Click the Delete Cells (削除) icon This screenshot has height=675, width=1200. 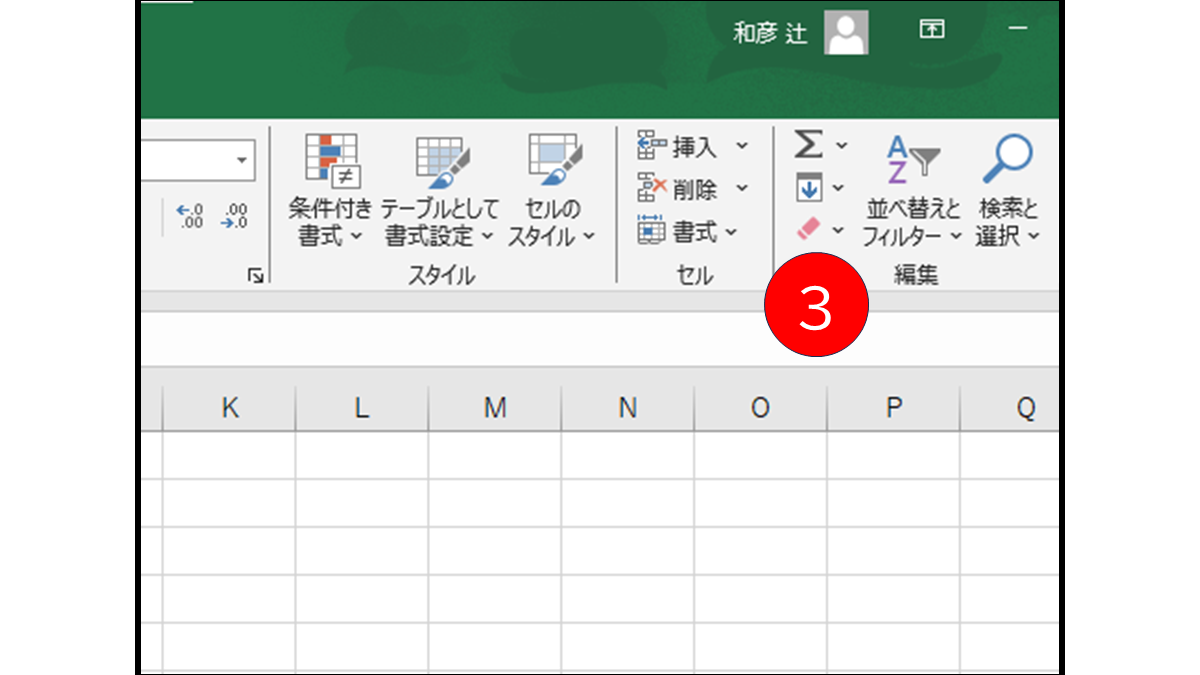[x=652, y=188]
